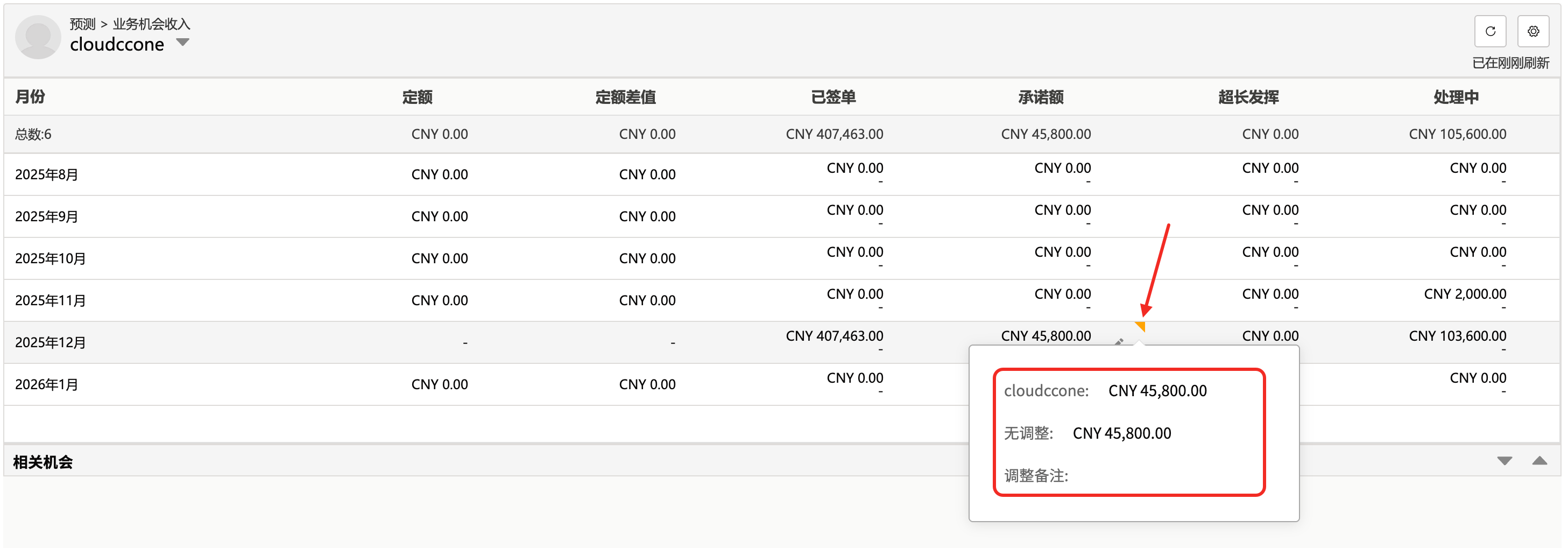The image size is (1568, 548).
Task: Click the 处理中 column header
Action: coord(1456,97)
